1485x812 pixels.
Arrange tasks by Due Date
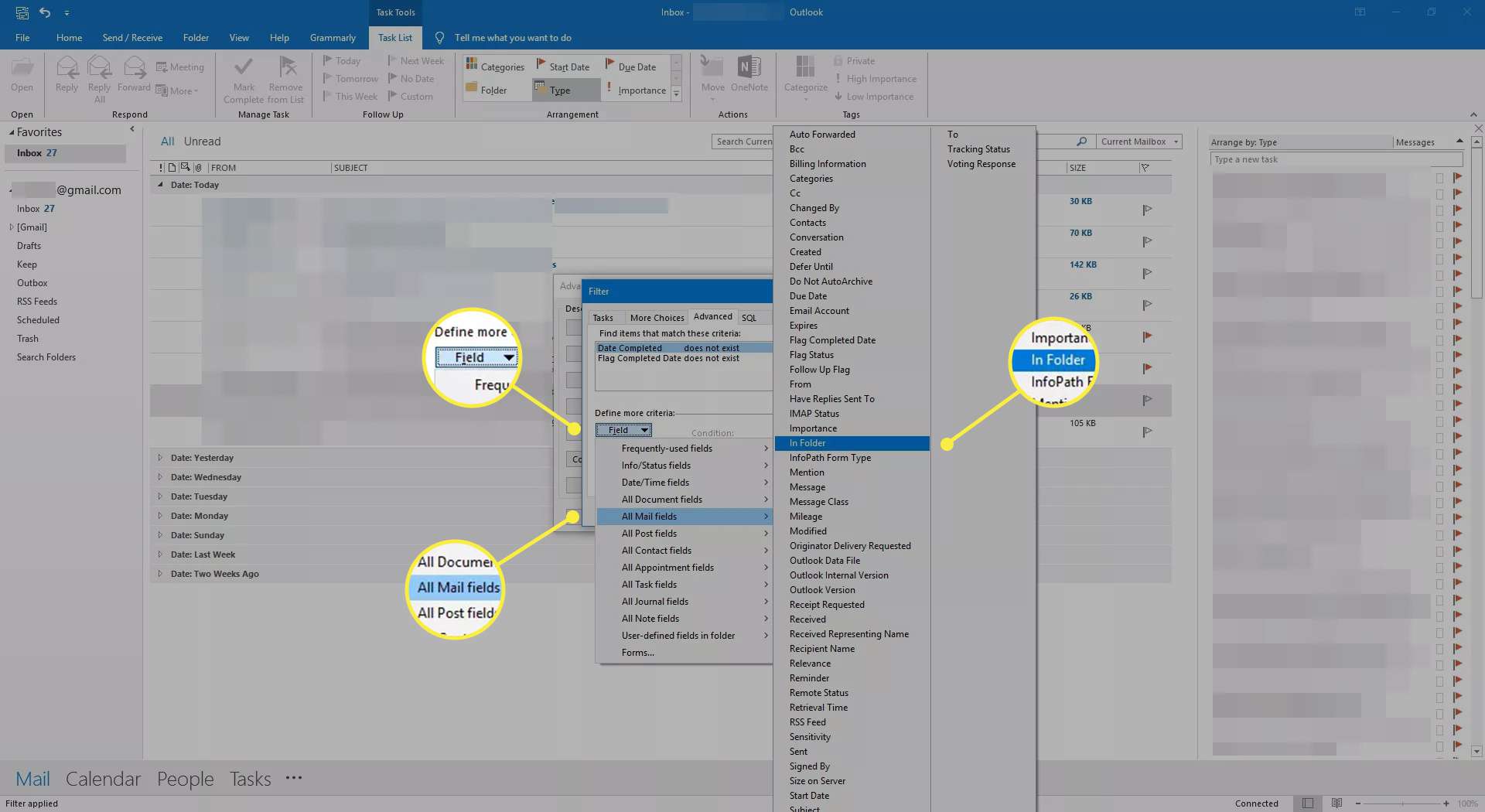pyautogui.click(x=630, y=67)
